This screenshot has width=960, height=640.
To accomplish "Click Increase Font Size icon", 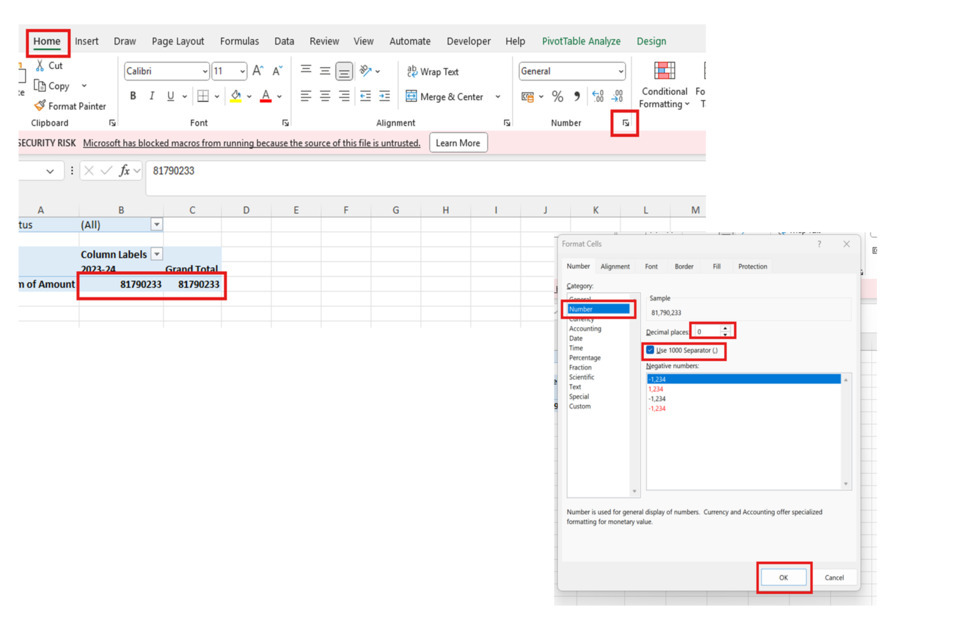I will (x=258, y=71).
